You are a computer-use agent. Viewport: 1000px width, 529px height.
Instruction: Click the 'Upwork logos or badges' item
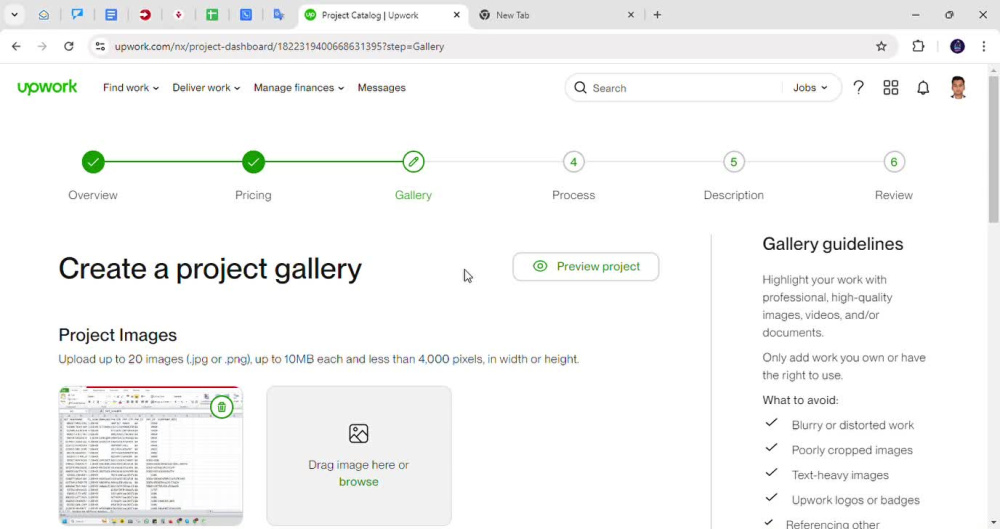(x=855, y=500)
